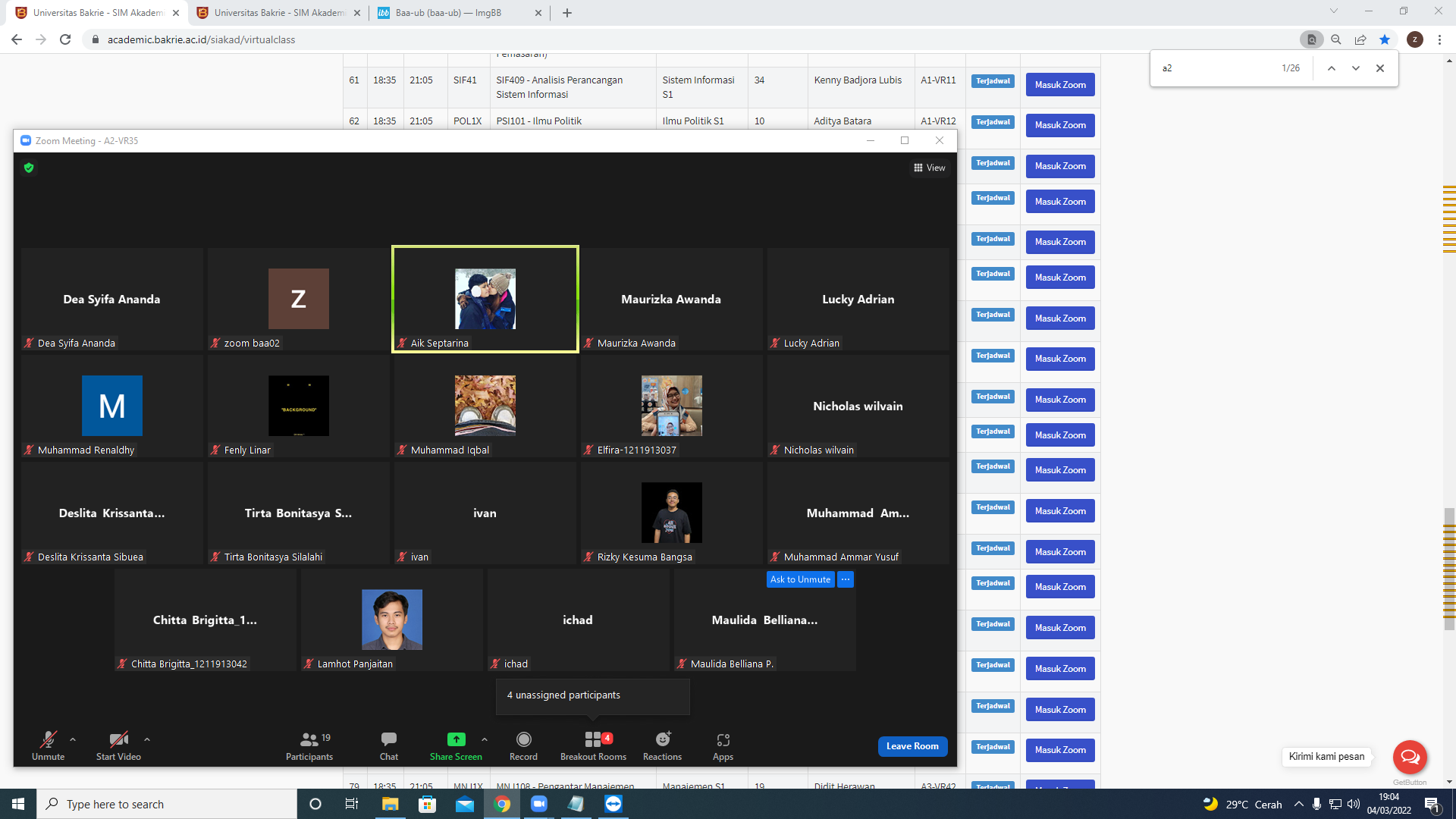1456x819 pixels.
Task: Open Zoom Apps
Action: click(x=723, y=745)
